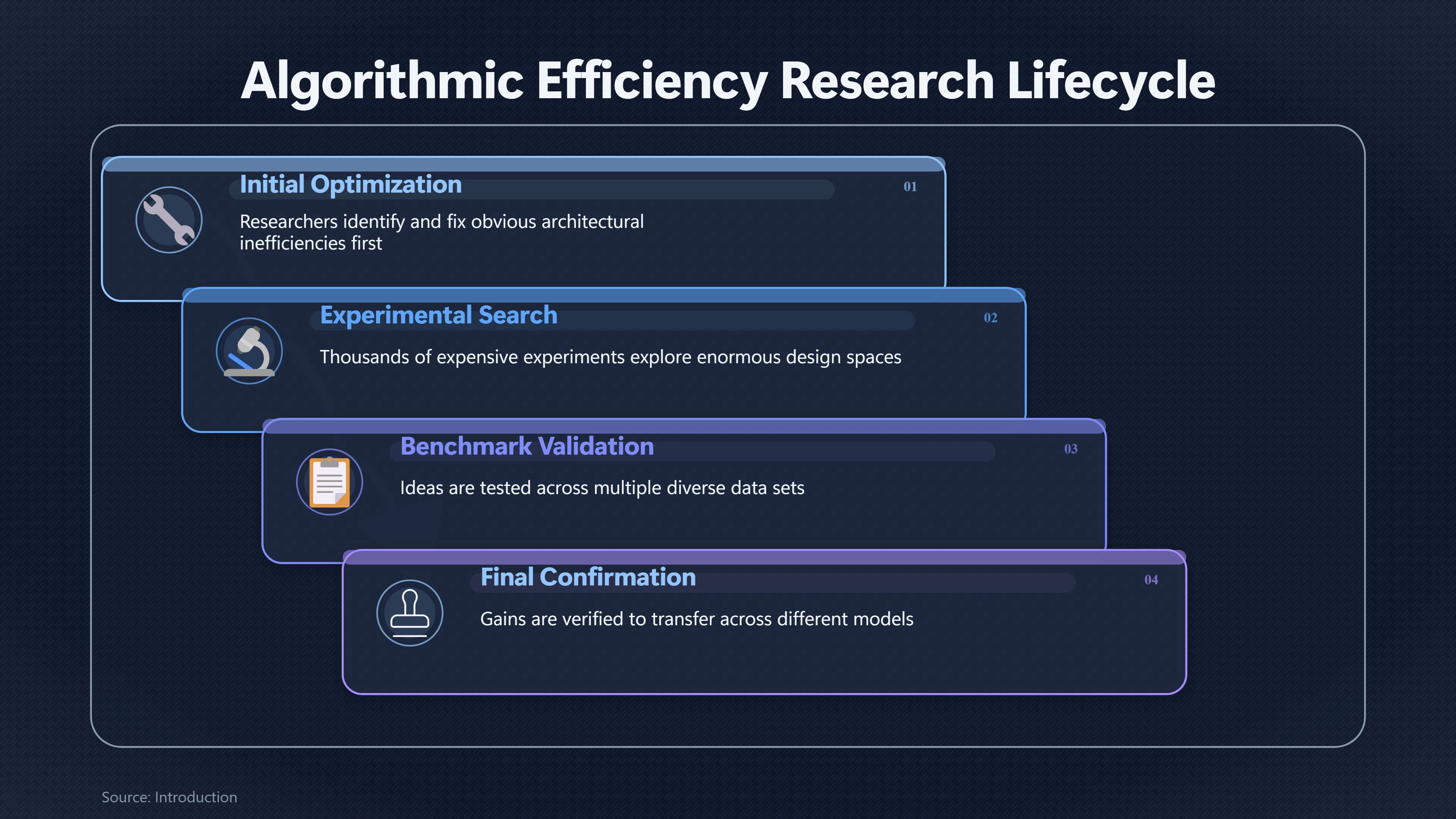This screenshot has height=819, width=1456.
Task: Click the text about multiple diverse data sets
Action: click(602, 488)
